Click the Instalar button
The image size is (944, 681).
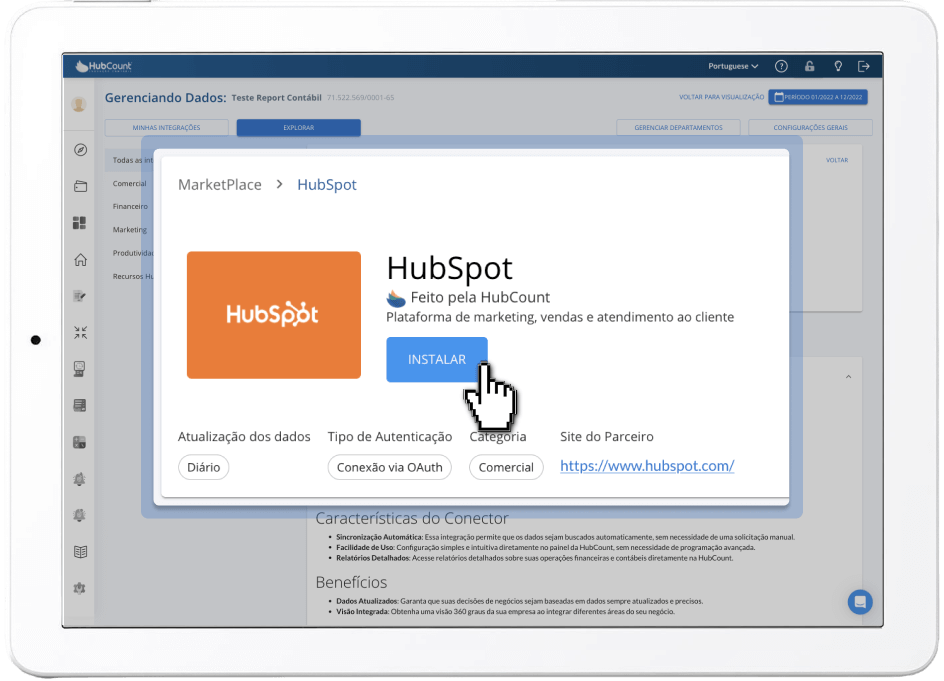(x=436, y=359)
